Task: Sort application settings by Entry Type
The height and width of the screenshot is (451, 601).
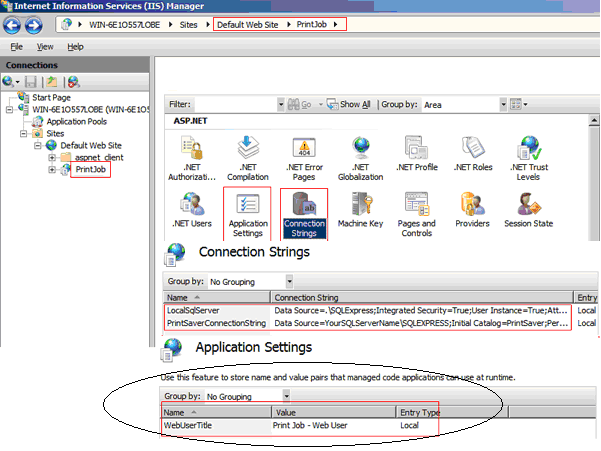Action: pos(452,412)
